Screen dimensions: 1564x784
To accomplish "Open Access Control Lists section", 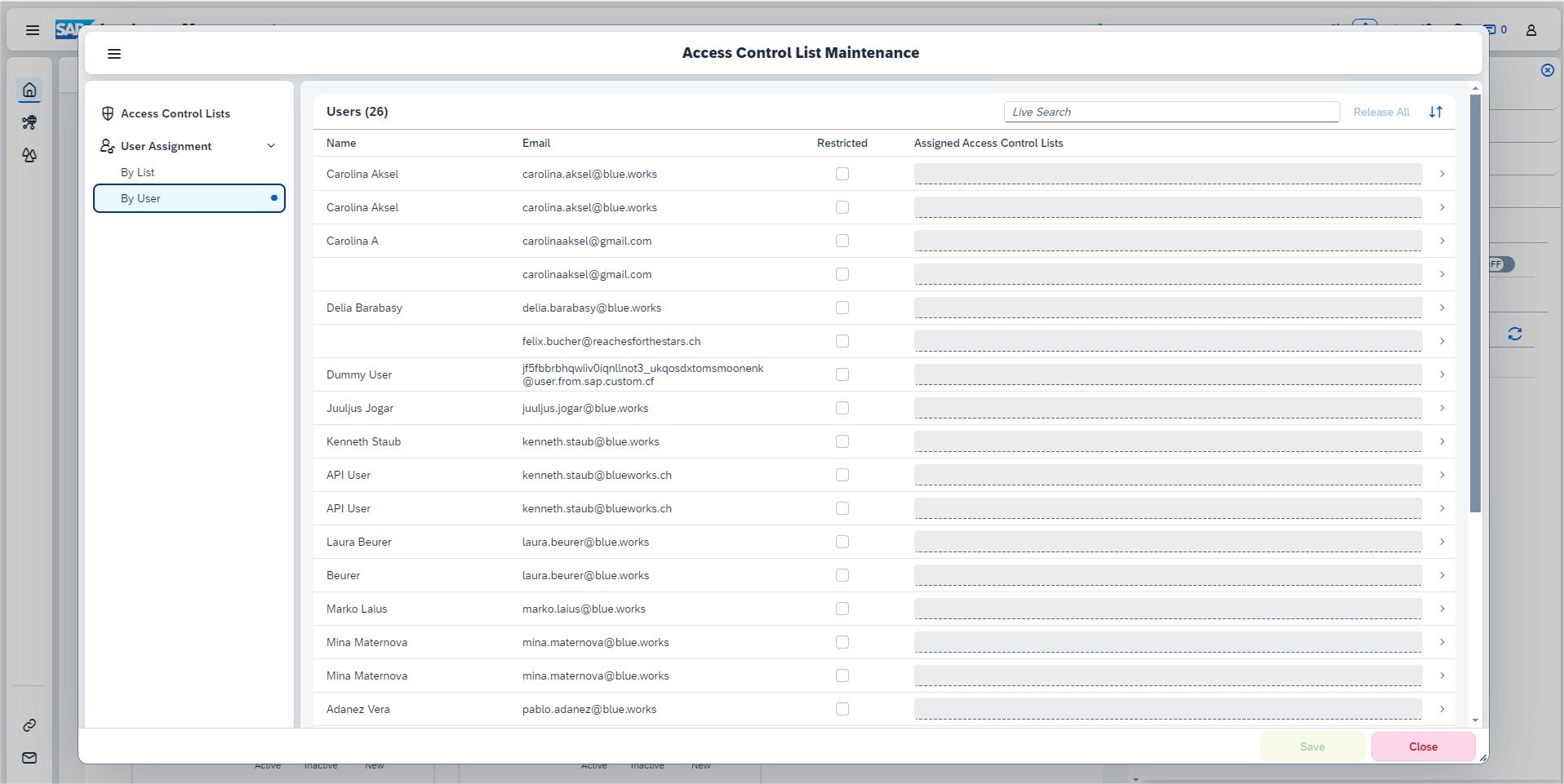I will click(175, 113).
